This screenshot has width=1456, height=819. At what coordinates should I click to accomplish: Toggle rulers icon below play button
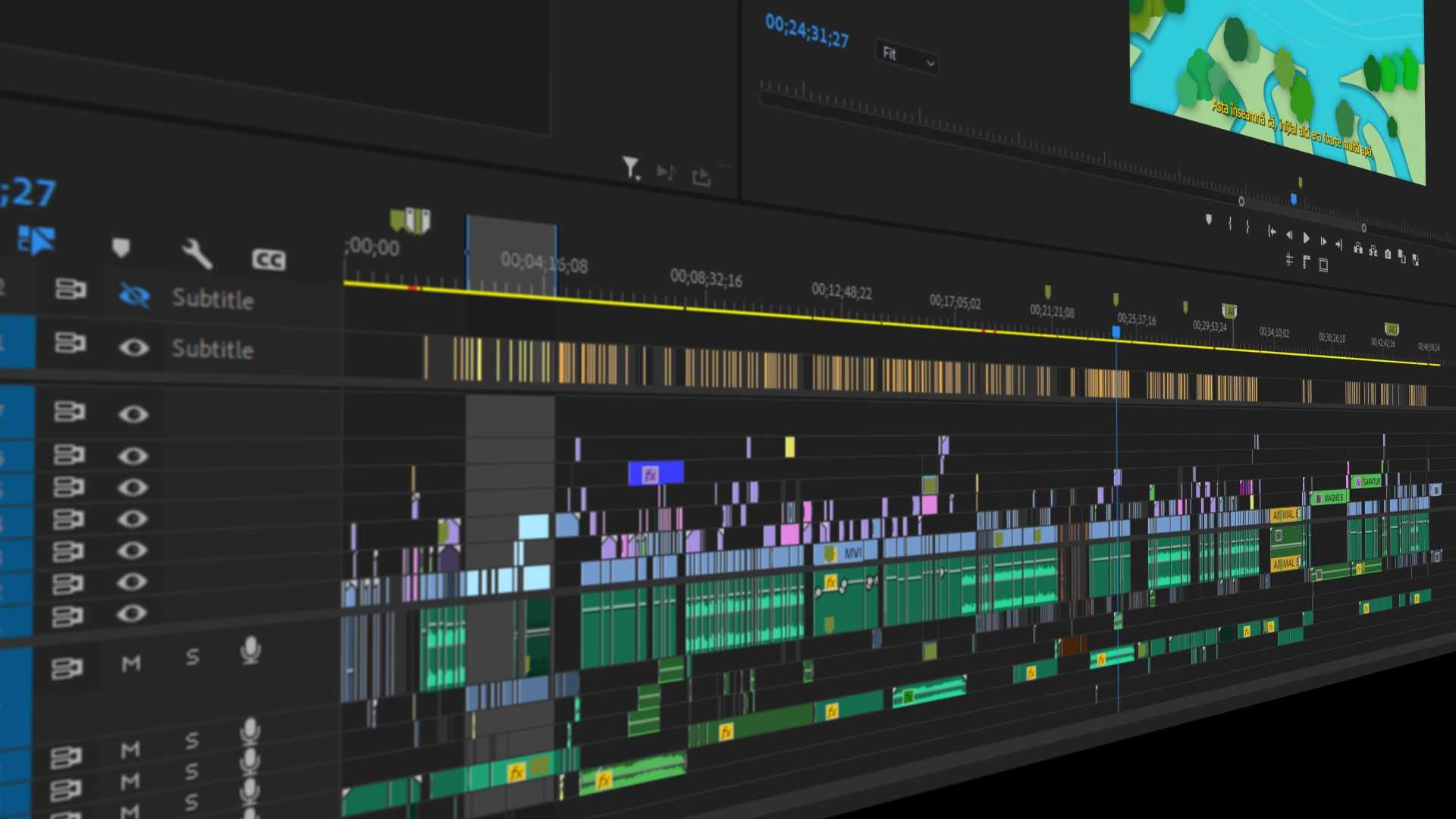coord(1306,262)
